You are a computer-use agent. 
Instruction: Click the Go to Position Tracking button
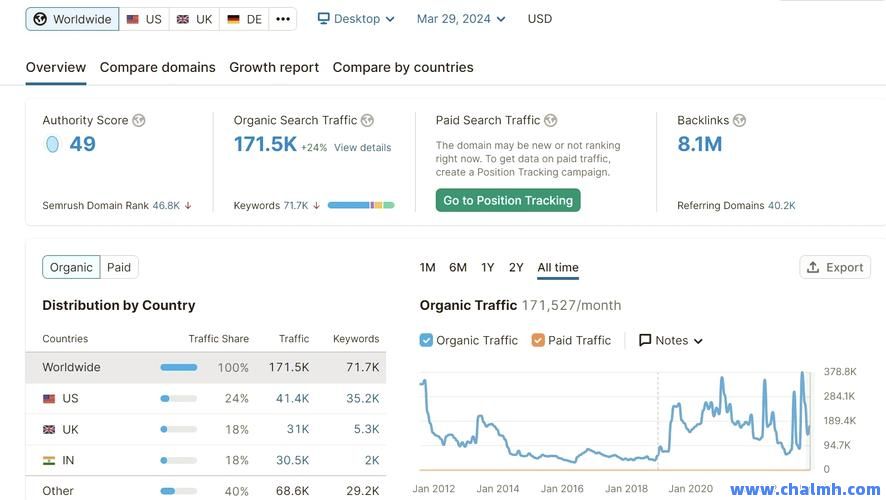(x=508, y=200)
